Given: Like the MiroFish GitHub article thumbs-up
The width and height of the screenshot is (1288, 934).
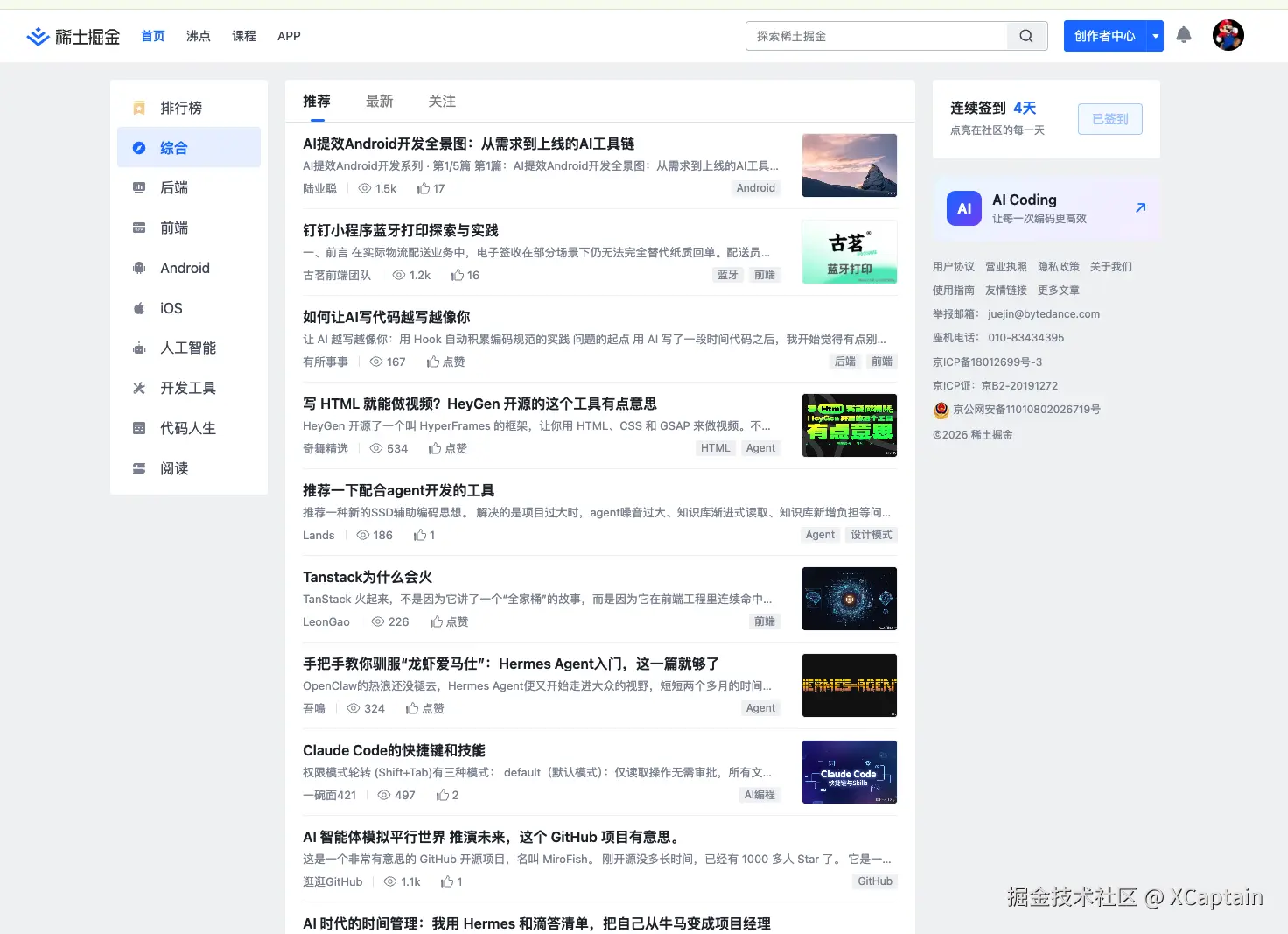Looking at the screenshot, I should coord(447,881).
